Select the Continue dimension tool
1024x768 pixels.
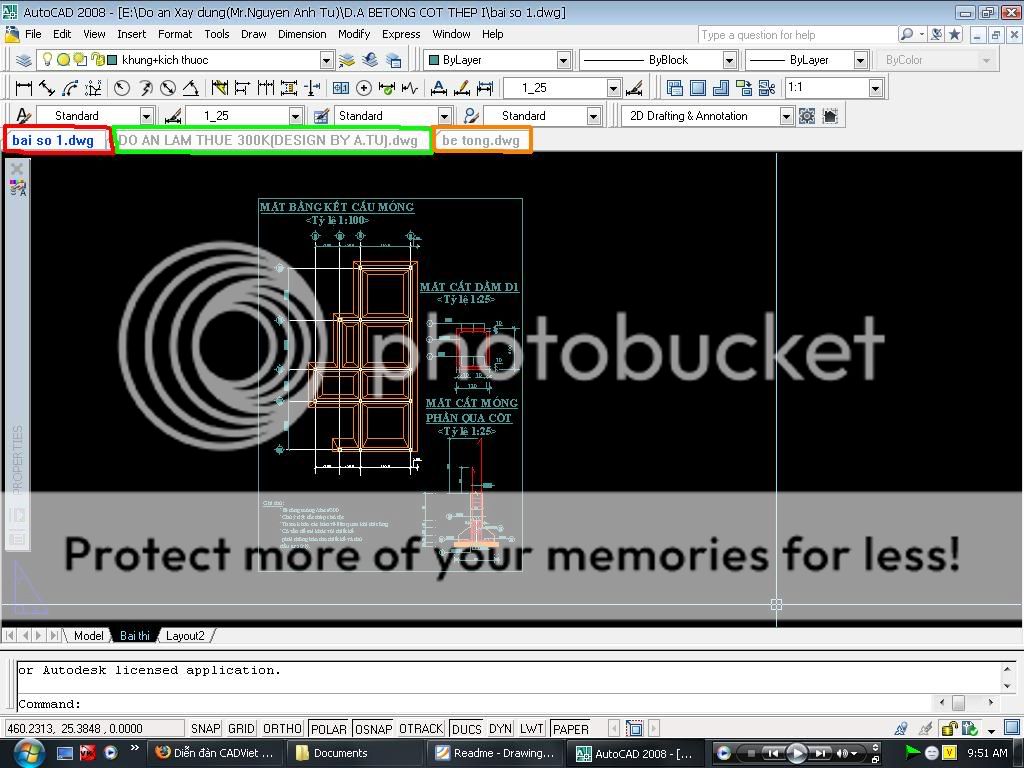266,88
